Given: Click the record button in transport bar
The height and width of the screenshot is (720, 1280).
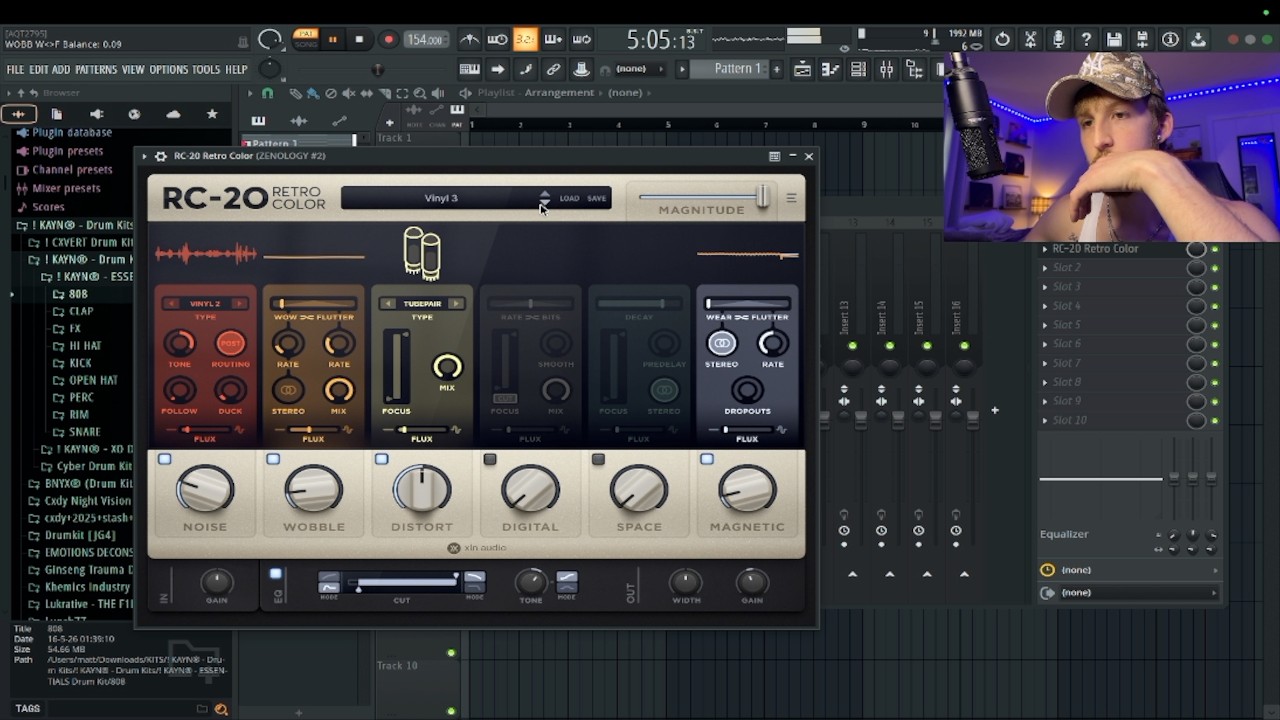Looking at the screenshot, I should point(389,40).
